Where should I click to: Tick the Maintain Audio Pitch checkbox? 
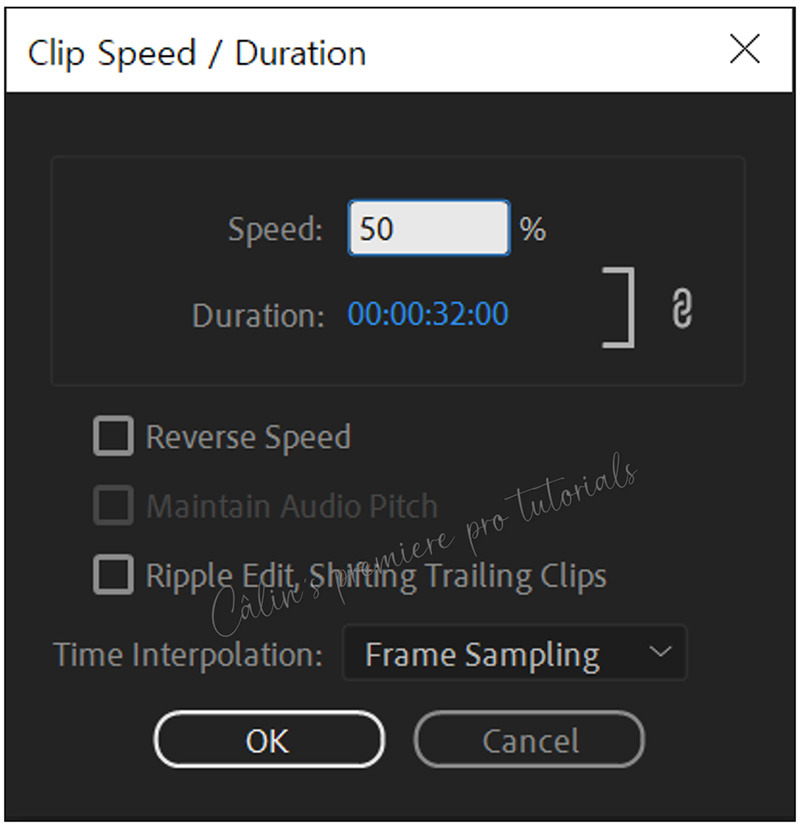[x=113, y=505]
